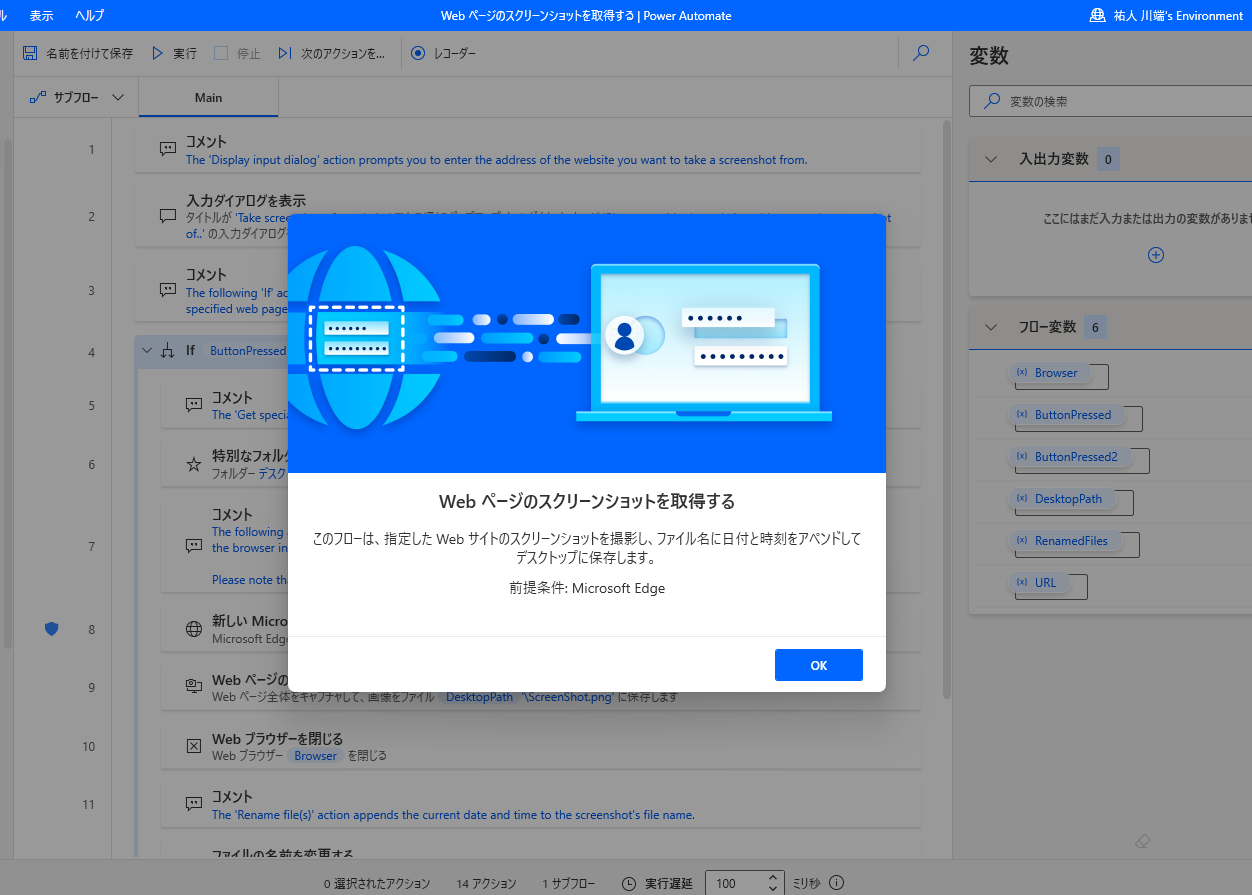The height and width of the screenshot is (895, 1252).
Task: Click the comment icon on line 3
Action: pos(168,290)
